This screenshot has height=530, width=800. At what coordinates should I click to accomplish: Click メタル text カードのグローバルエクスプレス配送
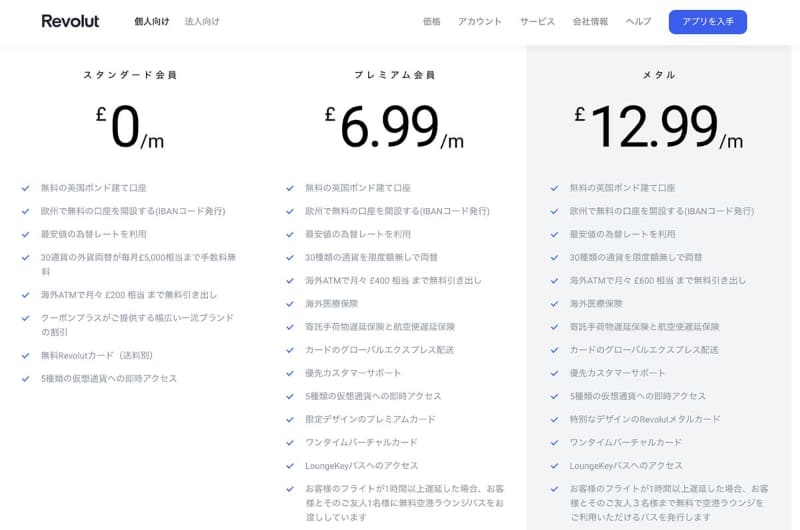tap(644, 350)
